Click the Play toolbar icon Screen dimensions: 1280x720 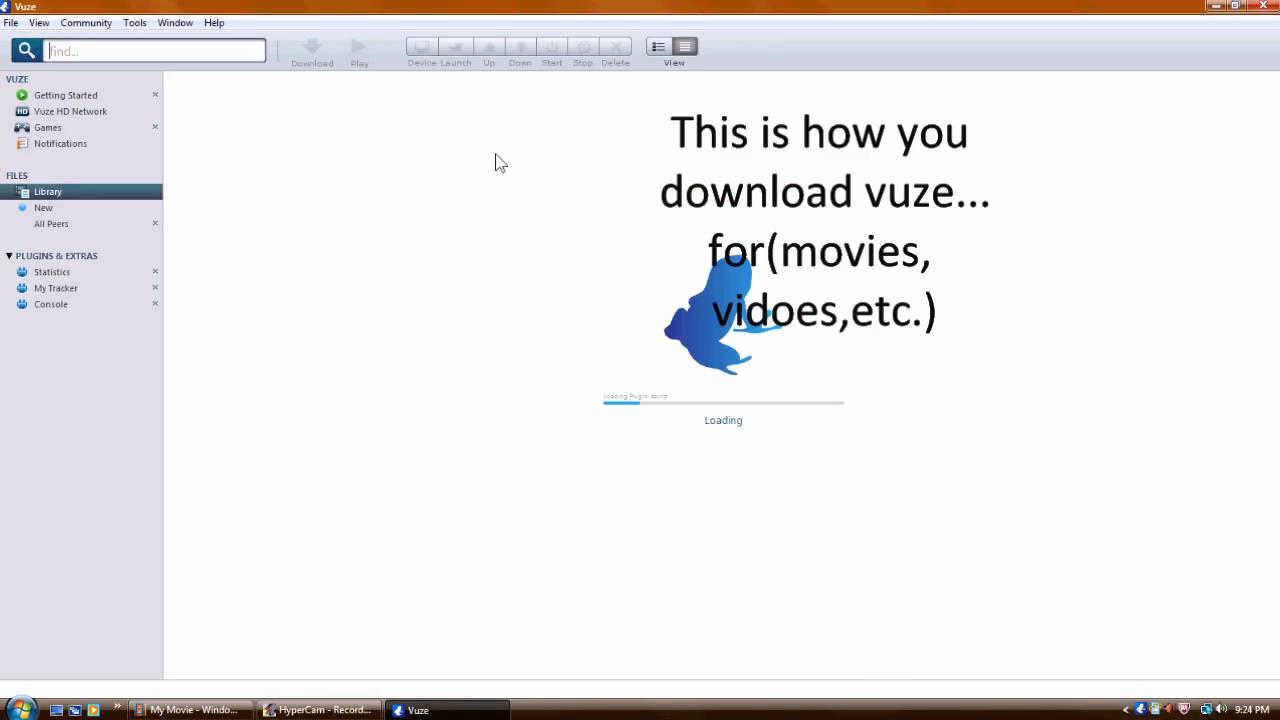[359, 47]
